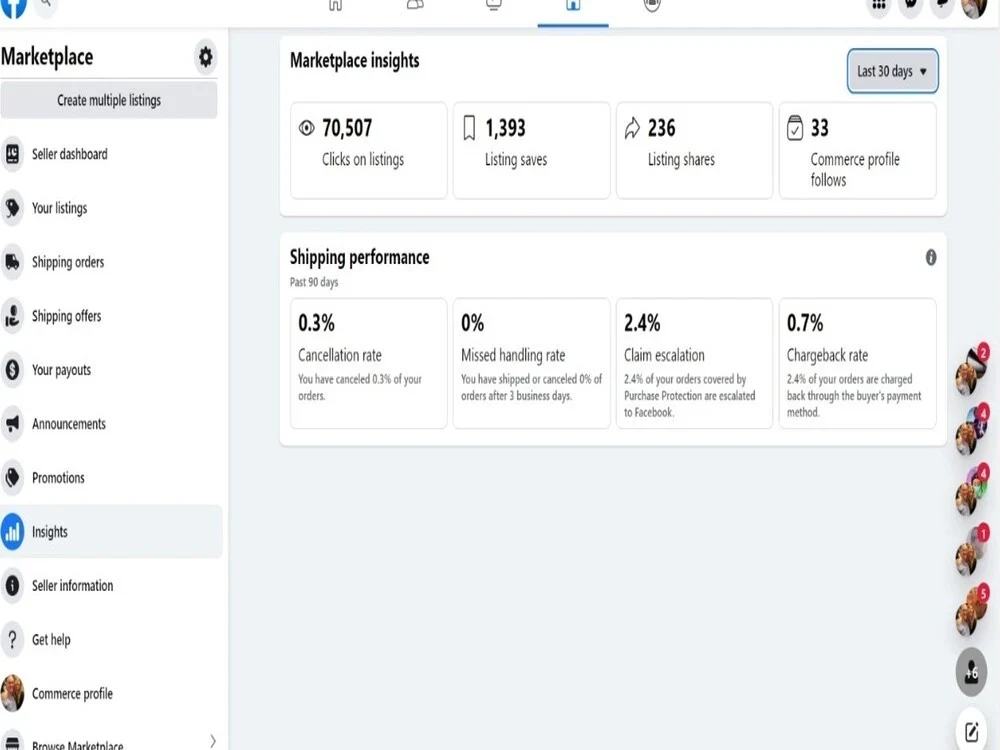Click Create multiple listings button
This screenshot has width=1000, height=750.
[109, 100]
